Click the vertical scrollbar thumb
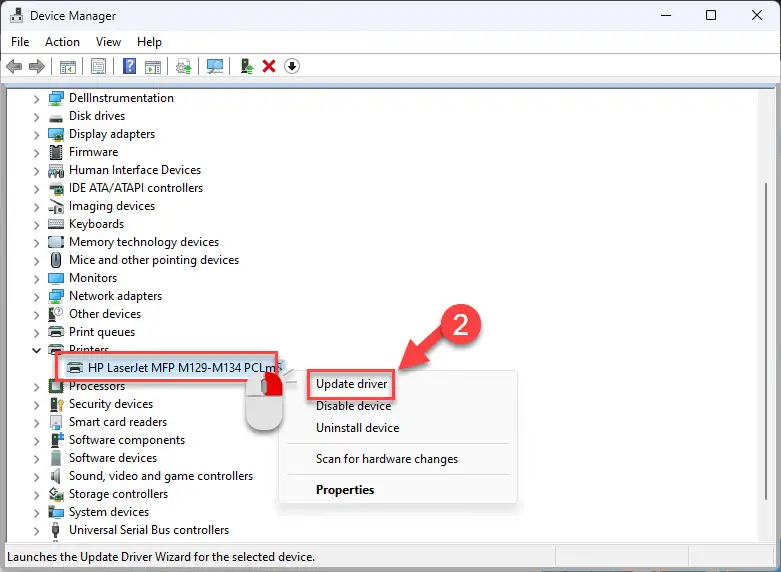Screen dimensions: 781x572 pyautogui.click(x=766, y=341)
